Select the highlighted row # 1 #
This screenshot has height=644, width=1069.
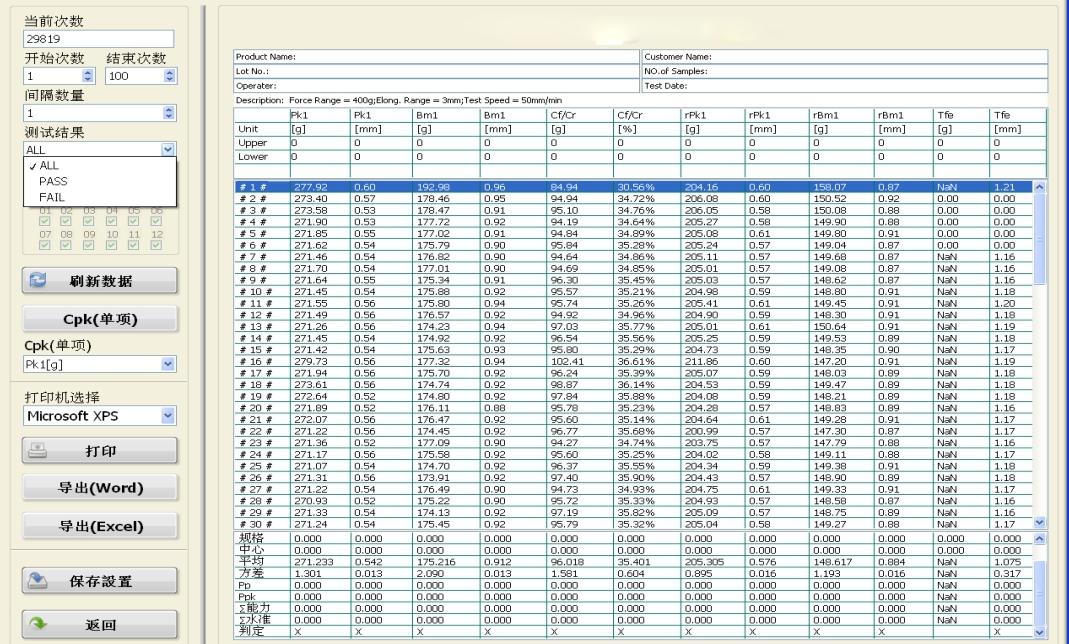click(633, 187)
